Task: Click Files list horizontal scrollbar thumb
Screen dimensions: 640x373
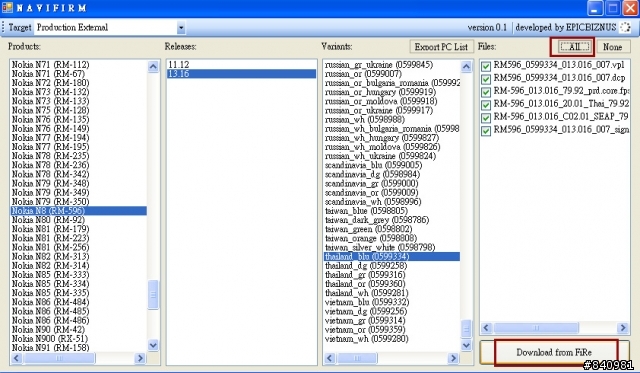Action: [x=536, y=328]
